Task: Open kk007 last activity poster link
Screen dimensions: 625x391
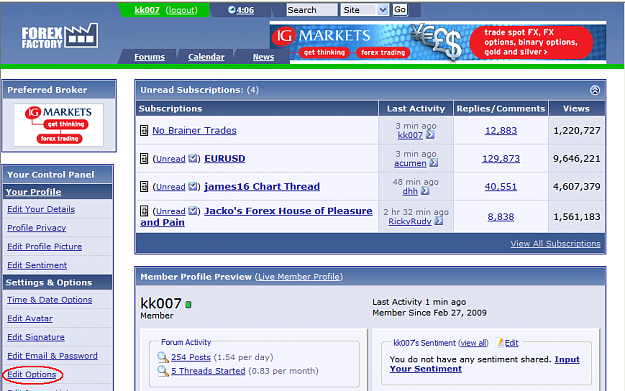Action: tap(410, 135)
